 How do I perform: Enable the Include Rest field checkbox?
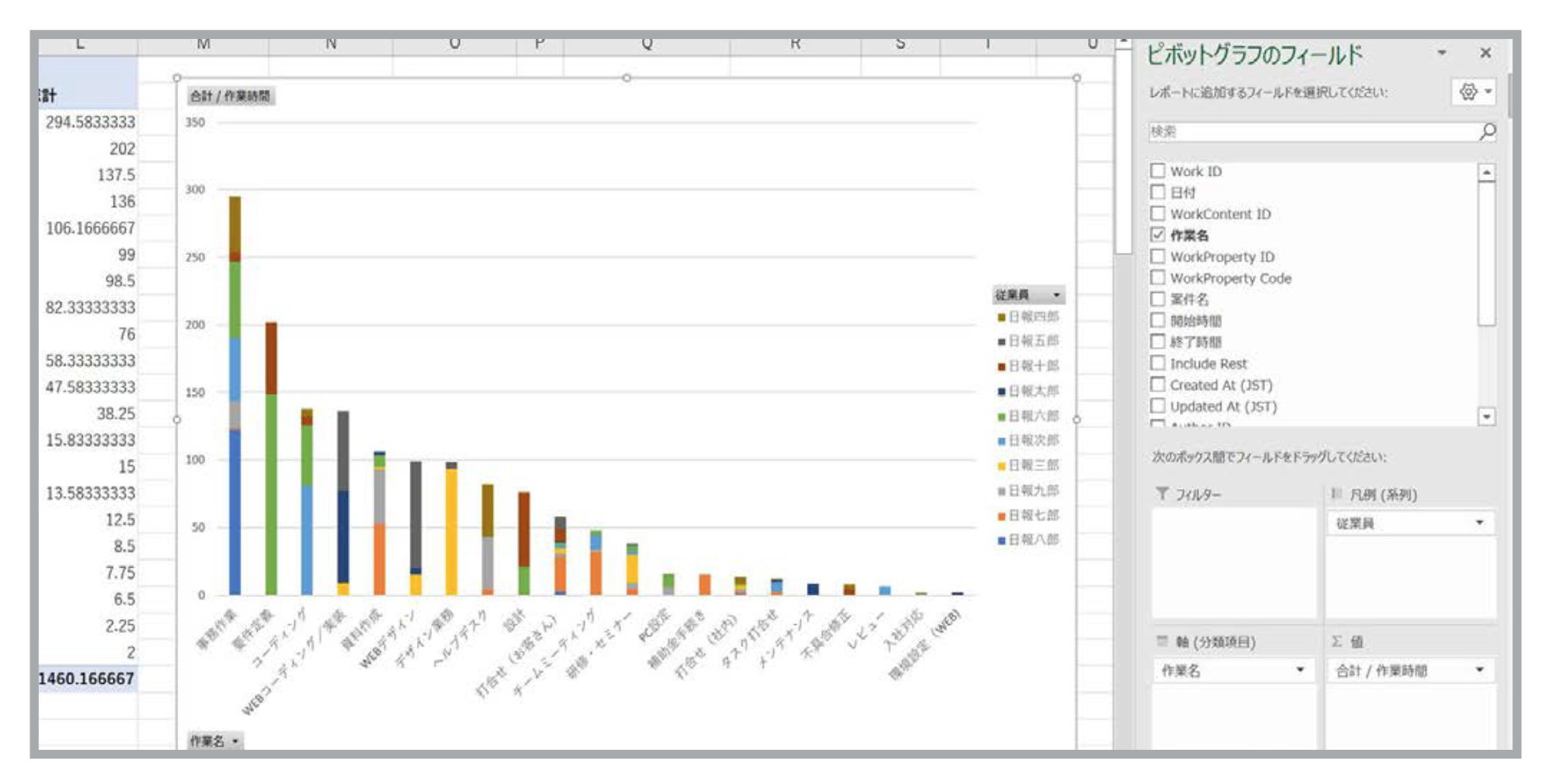[1158, 363]
